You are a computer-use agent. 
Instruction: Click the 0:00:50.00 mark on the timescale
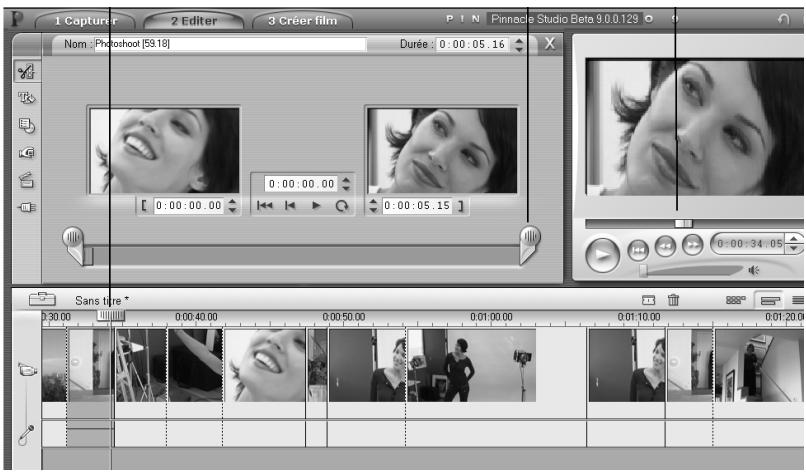tap(343, 317)
